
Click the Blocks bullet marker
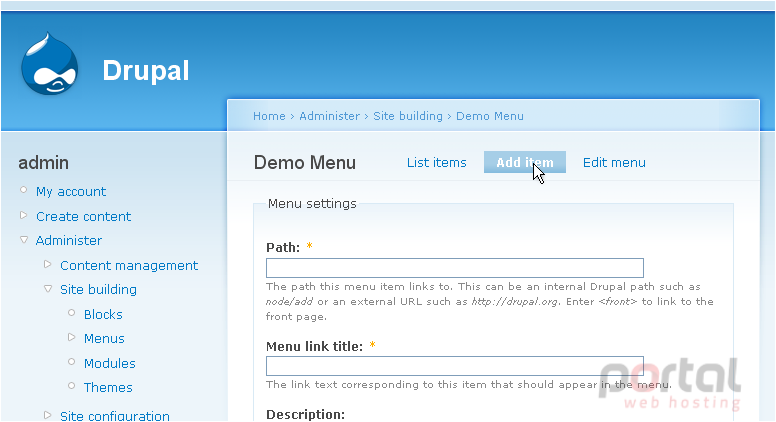pyautogui.click(x=72, y=313)
